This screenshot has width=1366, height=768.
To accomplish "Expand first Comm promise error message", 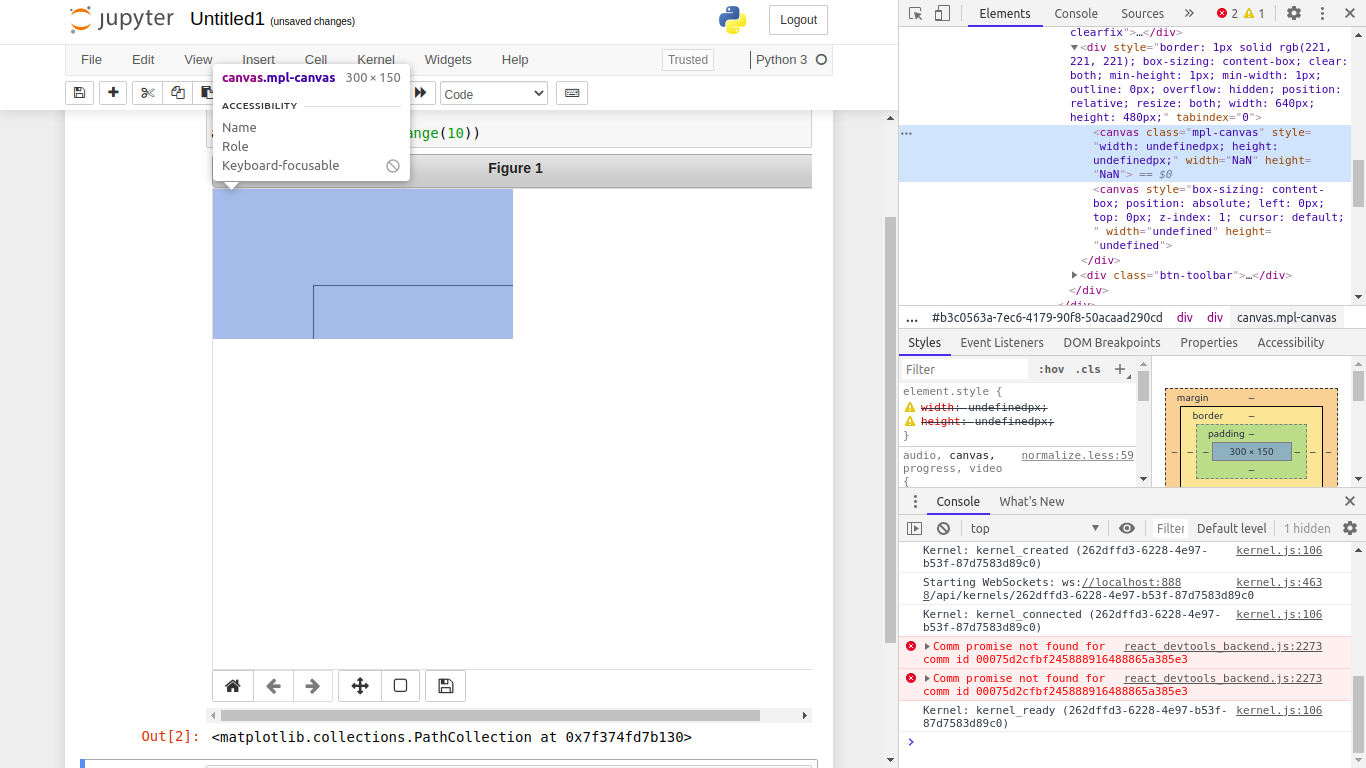I will 927,647.
